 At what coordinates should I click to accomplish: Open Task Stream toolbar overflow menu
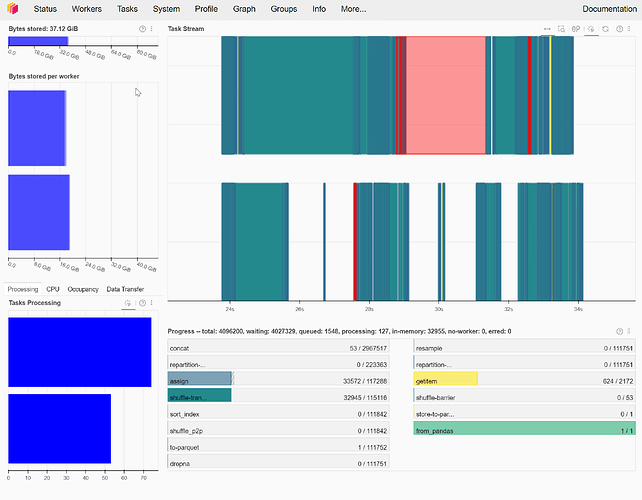[x=629, y=29]
